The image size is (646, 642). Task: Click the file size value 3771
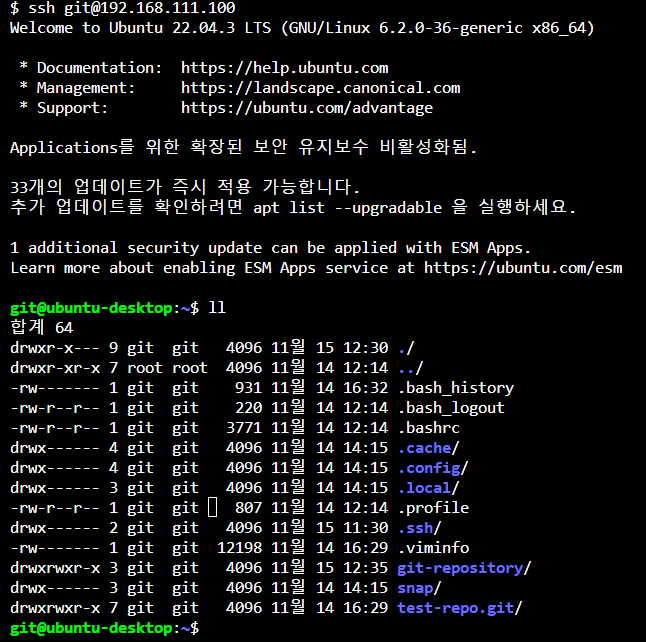(244, 428)
